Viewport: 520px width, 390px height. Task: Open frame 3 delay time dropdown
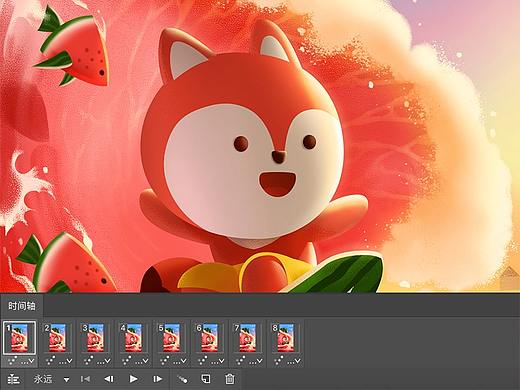104,361
